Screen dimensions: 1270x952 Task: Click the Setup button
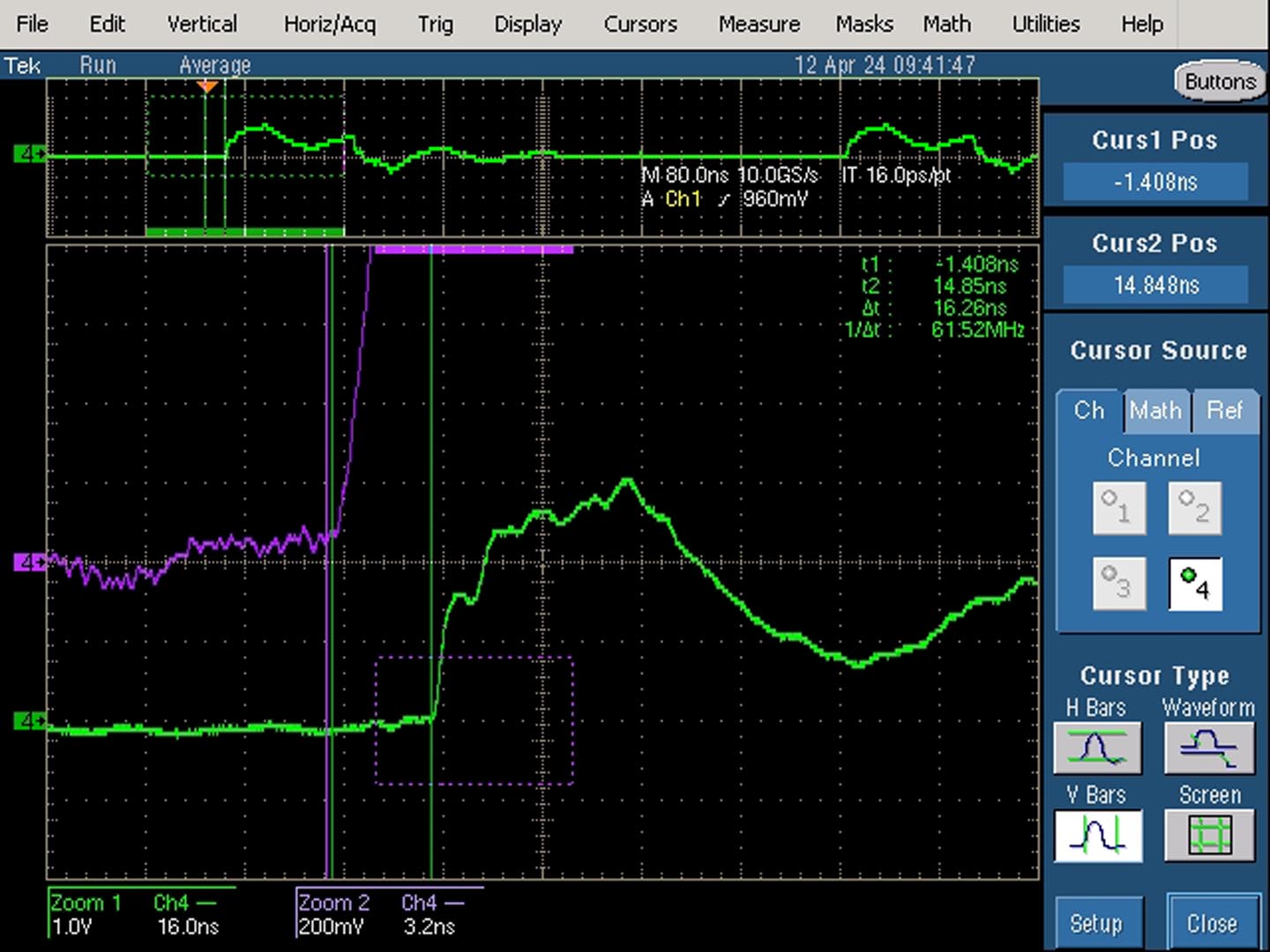pyautogui.click(x=1096, y=923)
